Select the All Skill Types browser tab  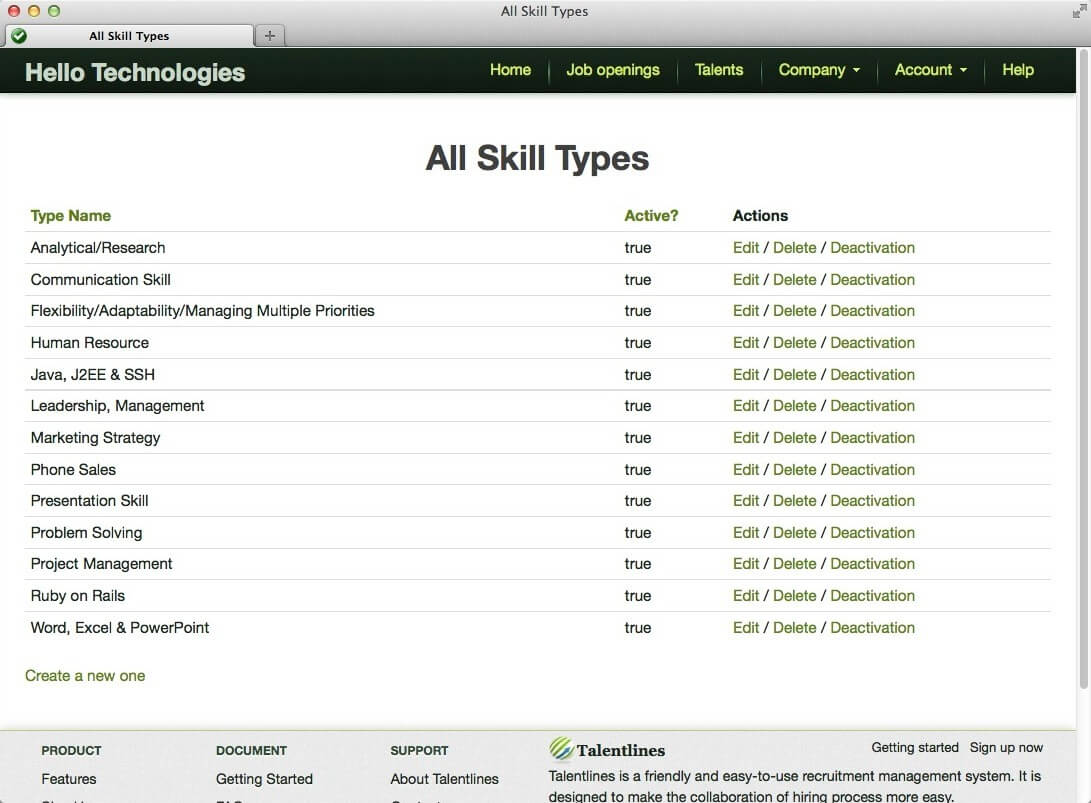tap(129, 35)
